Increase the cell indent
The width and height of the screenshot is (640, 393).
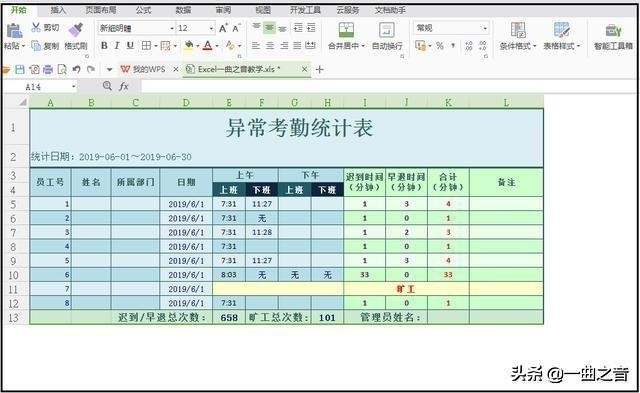click(x=311, y=27)
